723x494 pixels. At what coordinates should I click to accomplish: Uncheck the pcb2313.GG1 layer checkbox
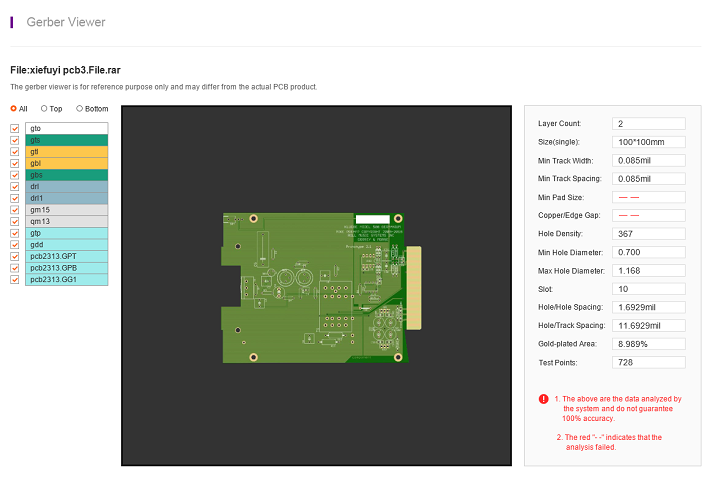pos(15,279)
